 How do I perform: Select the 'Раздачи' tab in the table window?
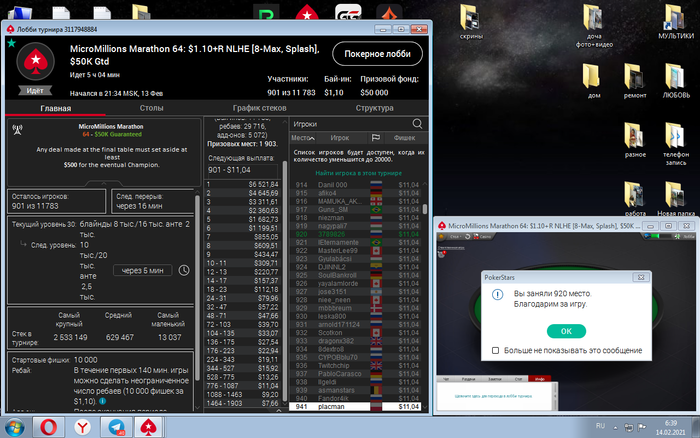point(468,379)
